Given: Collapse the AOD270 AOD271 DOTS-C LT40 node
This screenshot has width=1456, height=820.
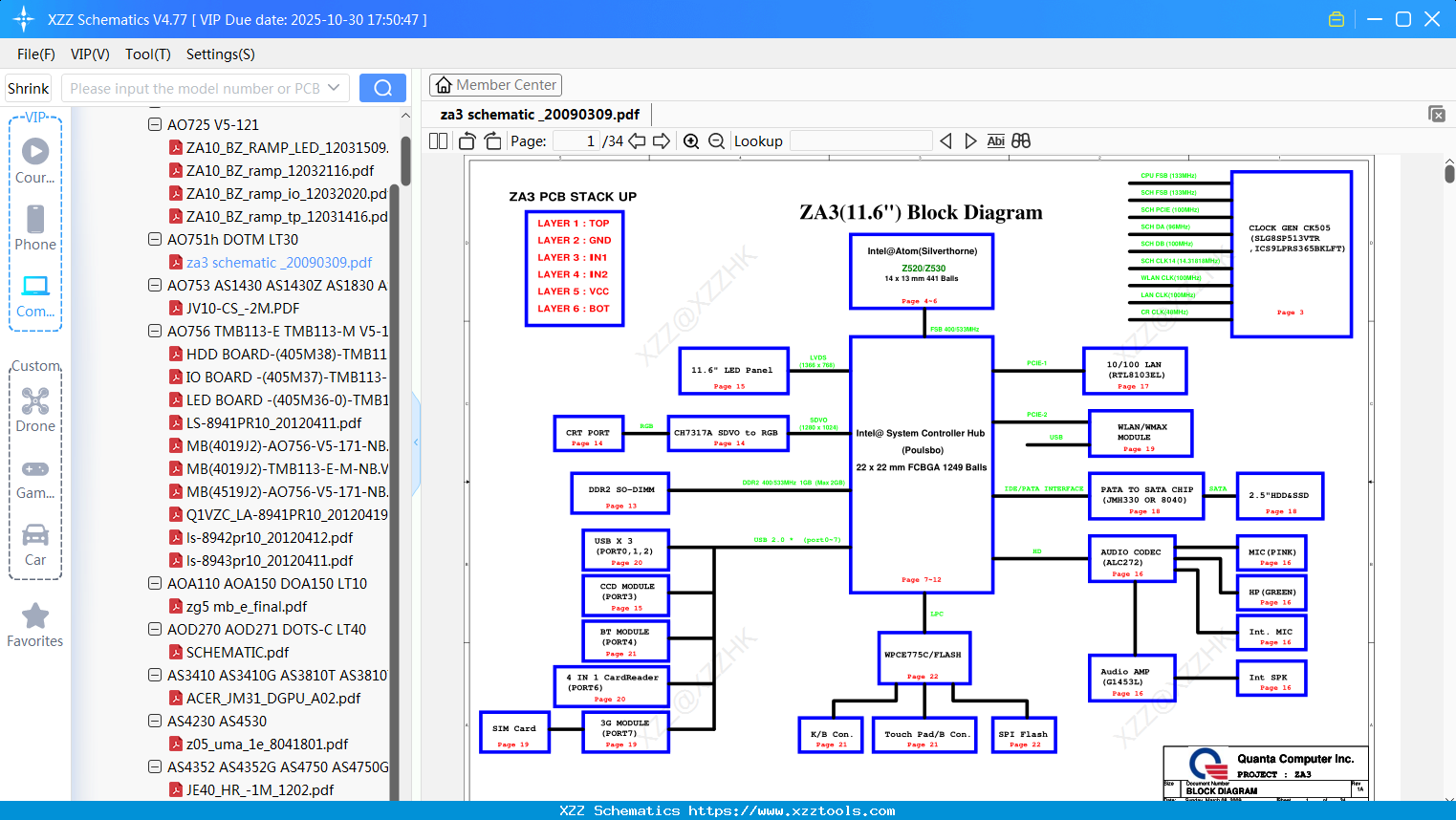Looking at the screenshot, I should tap(155, 629).
